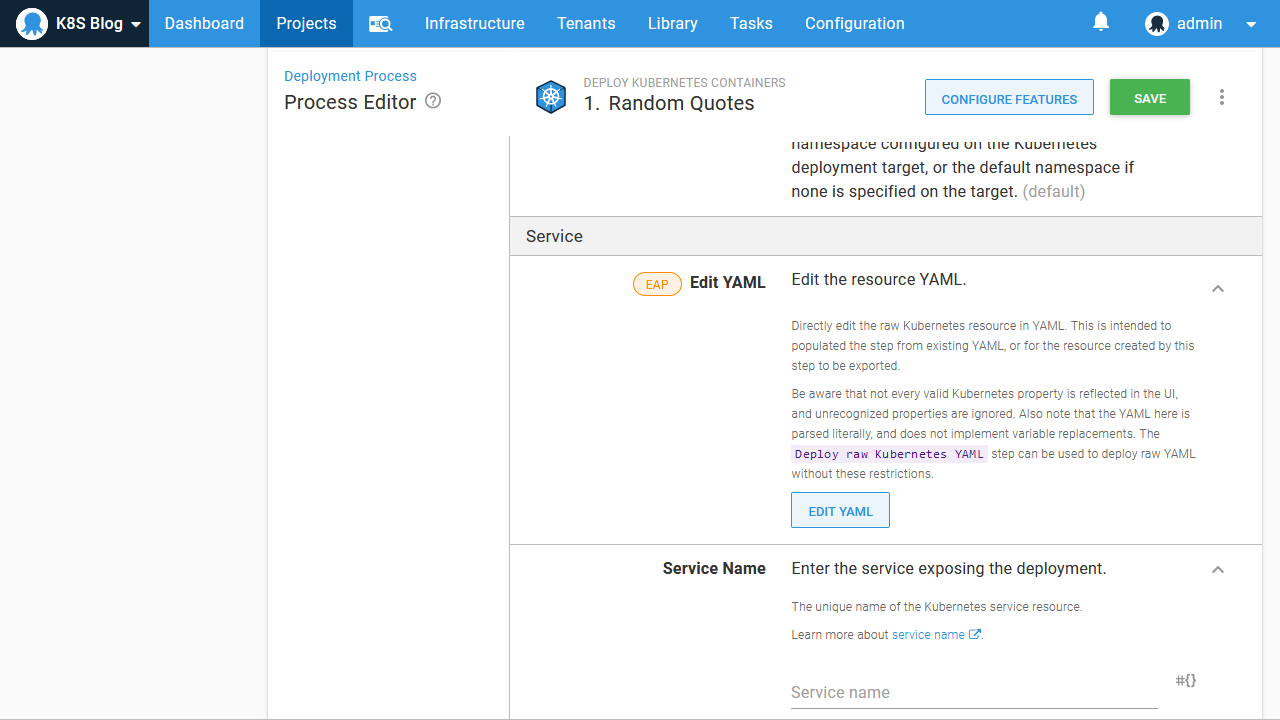
Task: Expand the admin user menu arrow
Action: click(x=1251, y=25)
